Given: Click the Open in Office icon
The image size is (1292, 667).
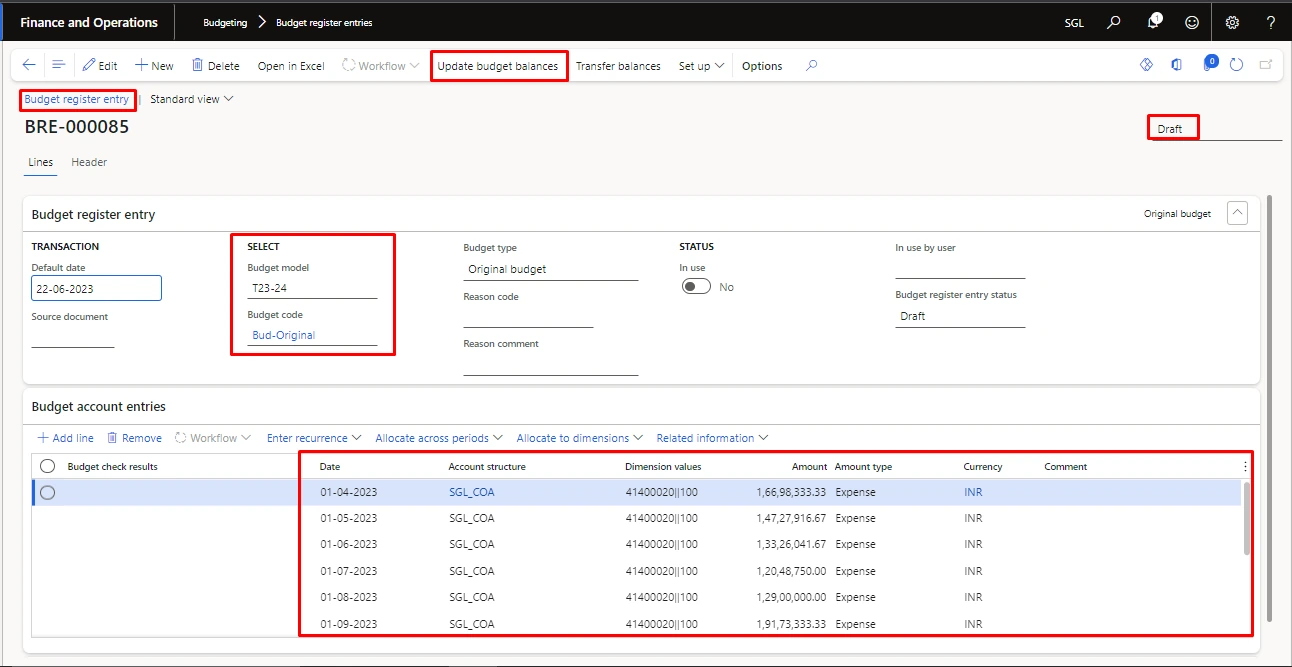Looking at the screenshot, I should coord(1177,65).
